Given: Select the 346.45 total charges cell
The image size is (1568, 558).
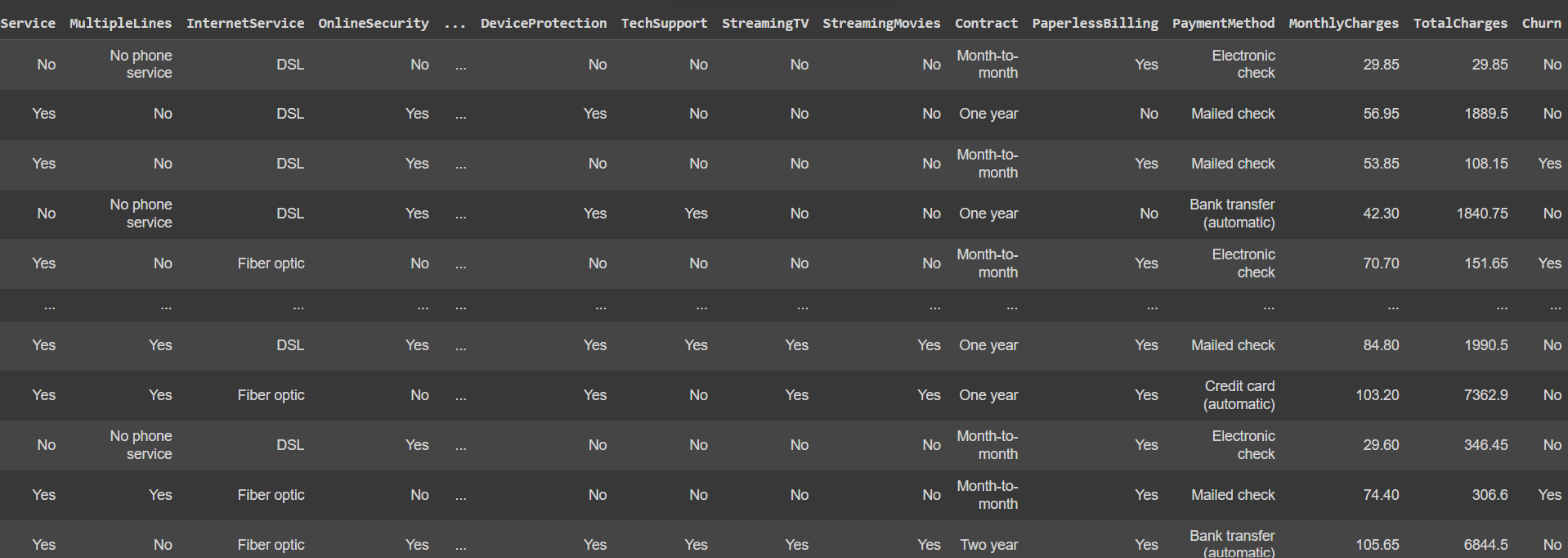Looking at the screenshot, I should (1485, 445).
